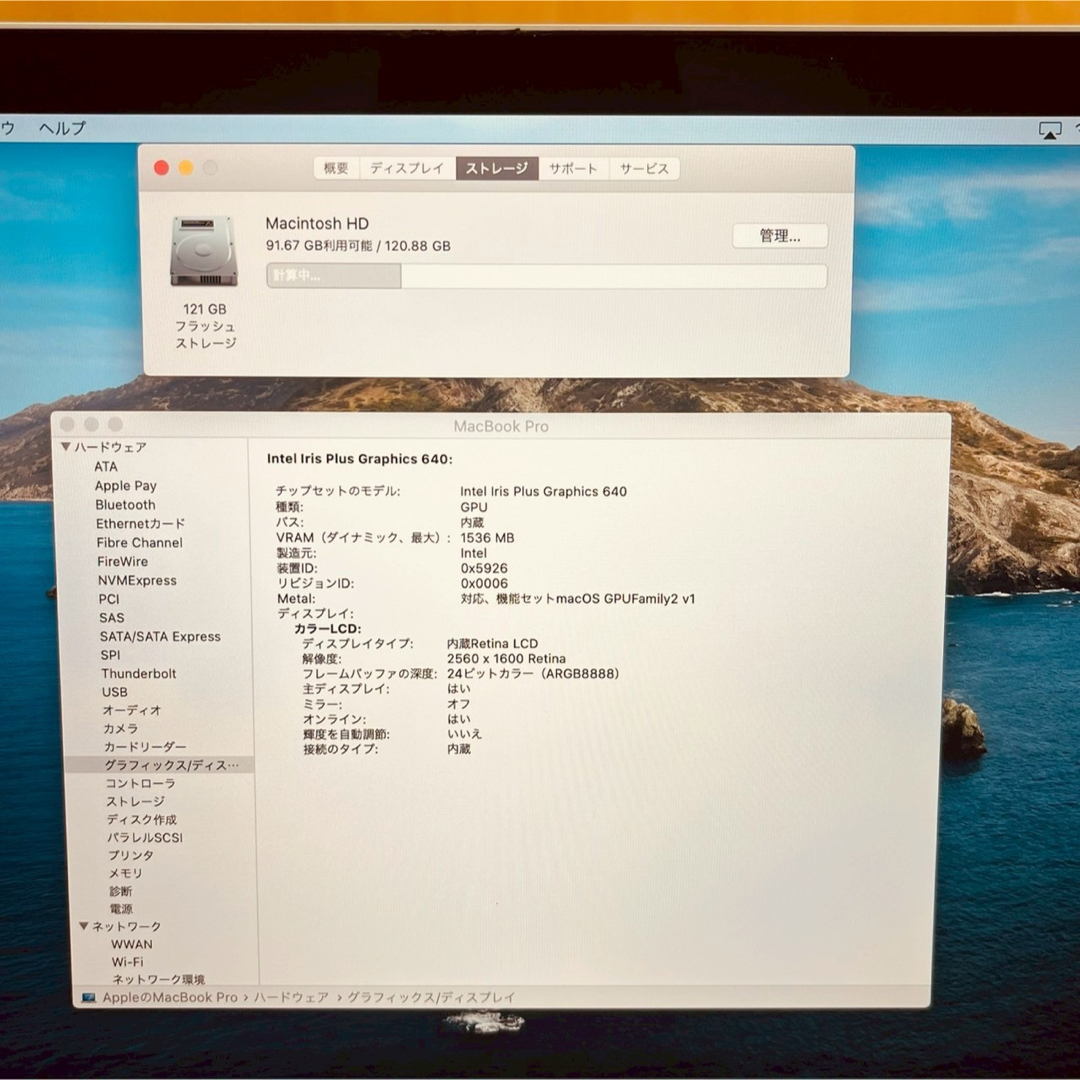Click the MacBook Pro window title
This screenshot has width=1080, height=1080.
(501, 426)
